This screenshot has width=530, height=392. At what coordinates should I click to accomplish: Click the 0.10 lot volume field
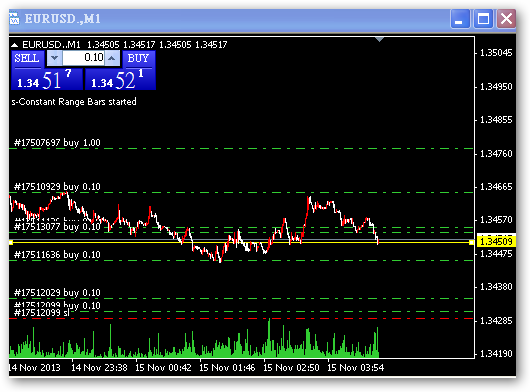point(83,58)
